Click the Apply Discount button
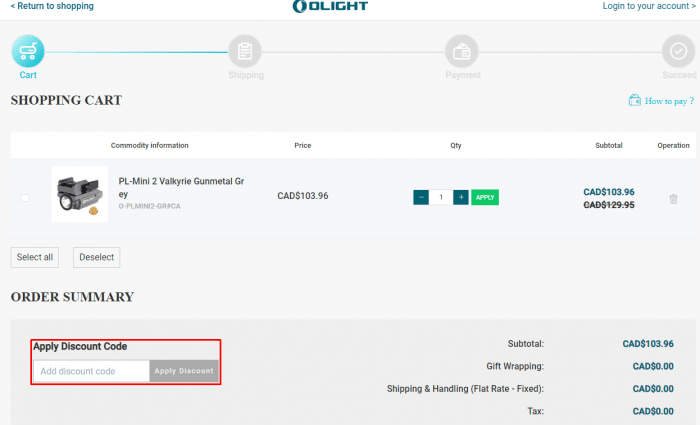700x425 pixels. click(184, 371)
